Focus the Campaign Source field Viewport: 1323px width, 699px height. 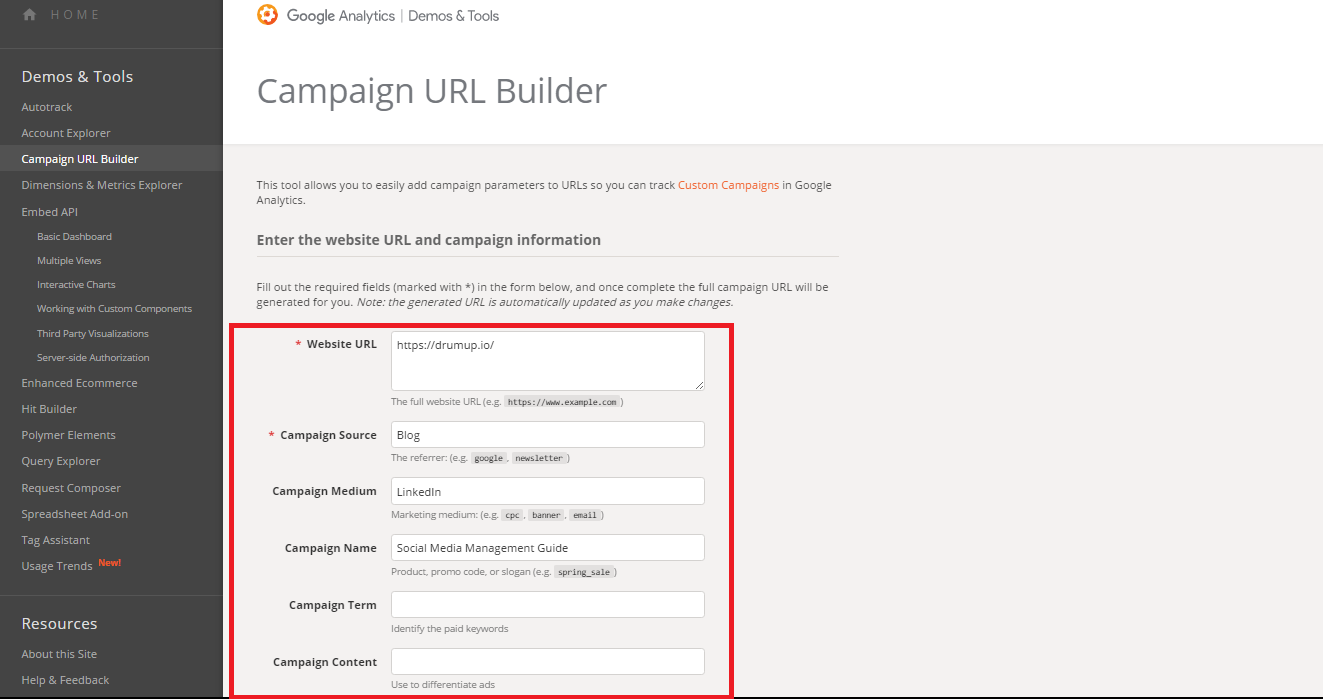548,435
